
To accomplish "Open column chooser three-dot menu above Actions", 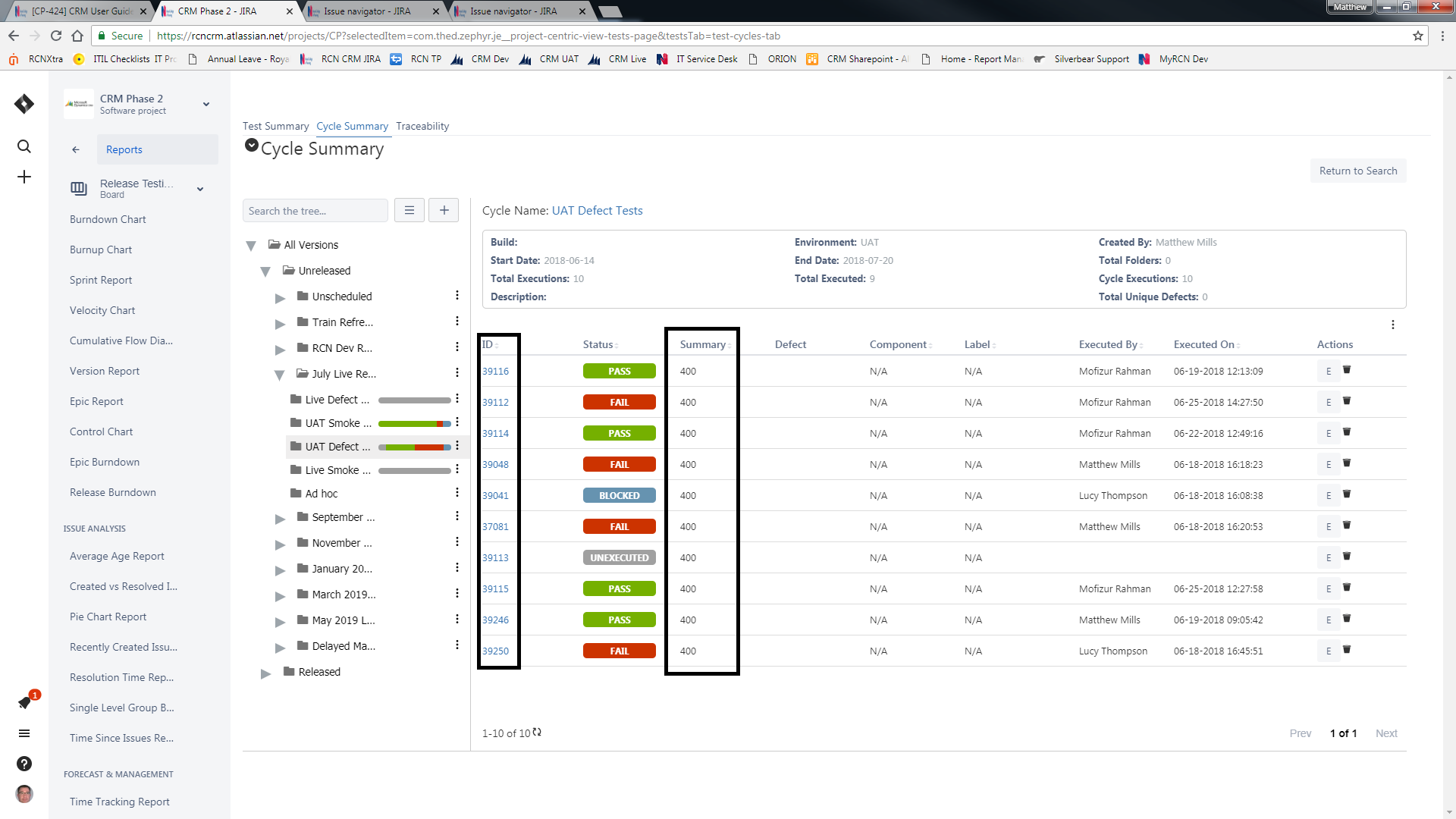I will pos(1393,325).
